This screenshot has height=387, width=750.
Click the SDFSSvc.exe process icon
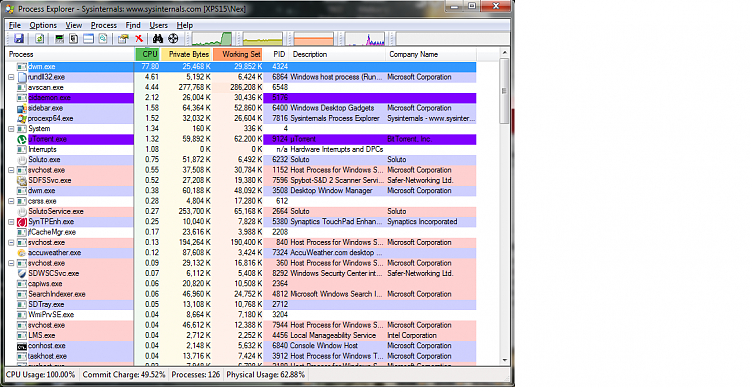22,181
